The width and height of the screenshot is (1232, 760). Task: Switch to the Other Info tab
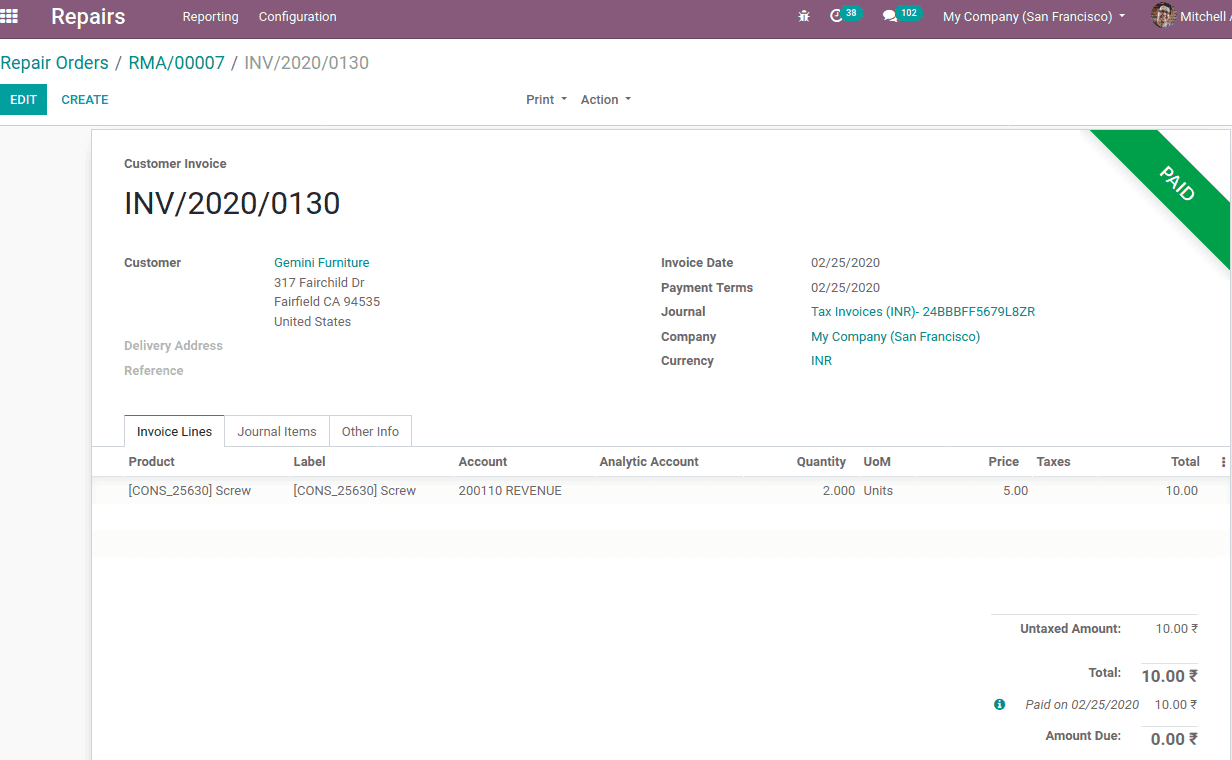click(370, 432)
